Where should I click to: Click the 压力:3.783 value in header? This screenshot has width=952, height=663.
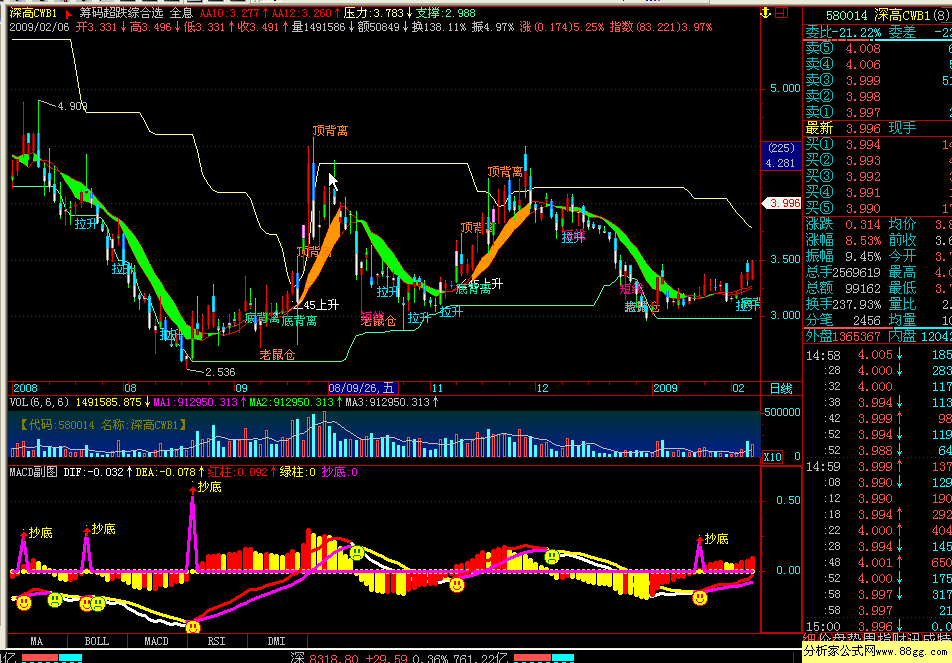click(374, 13)
